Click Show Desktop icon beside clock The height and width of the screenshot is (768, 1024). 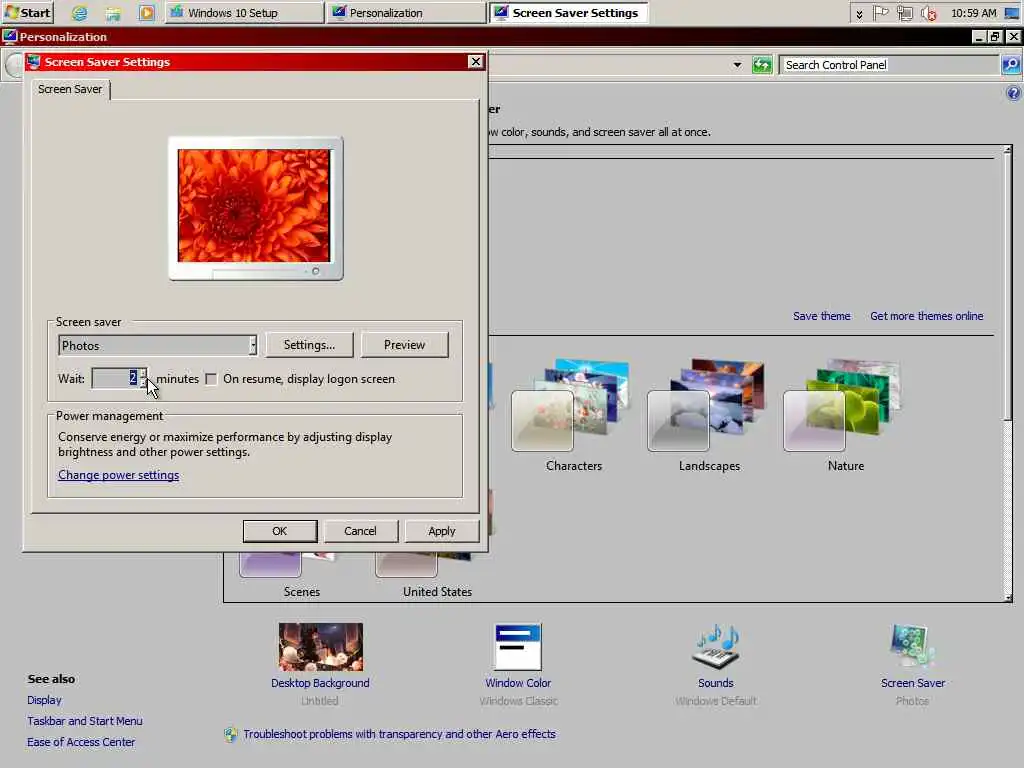tap(1010, 13)
